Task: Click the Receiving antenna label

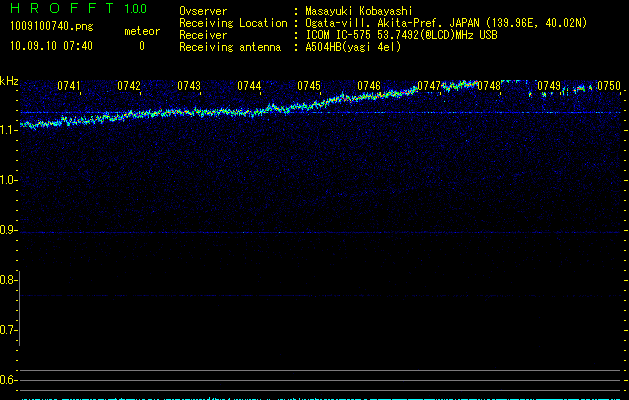Action: pyautogui.click(x=230, y=47)
